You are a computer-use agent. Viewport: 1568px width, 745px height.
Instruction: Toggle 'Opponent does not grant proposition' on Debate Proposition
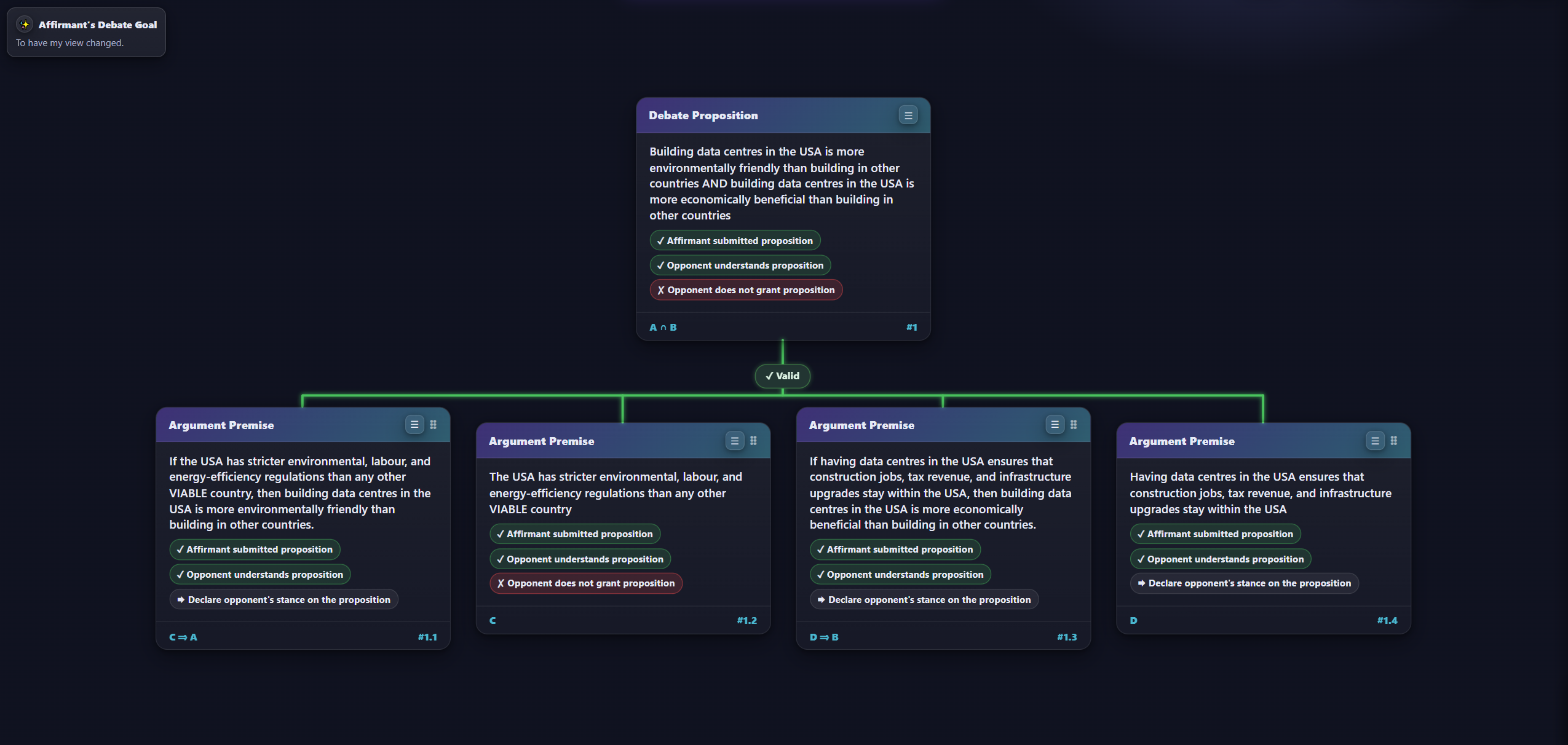[x=745, y=290]
